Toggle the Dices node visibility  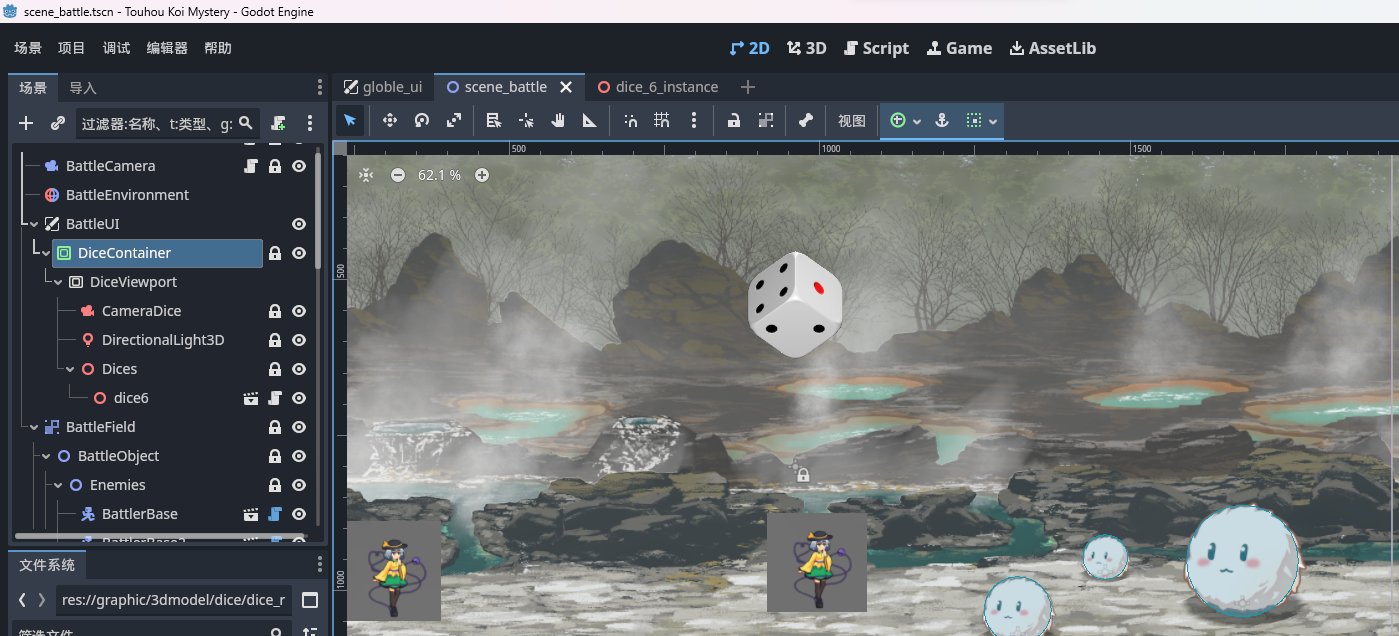click(299, 369)
